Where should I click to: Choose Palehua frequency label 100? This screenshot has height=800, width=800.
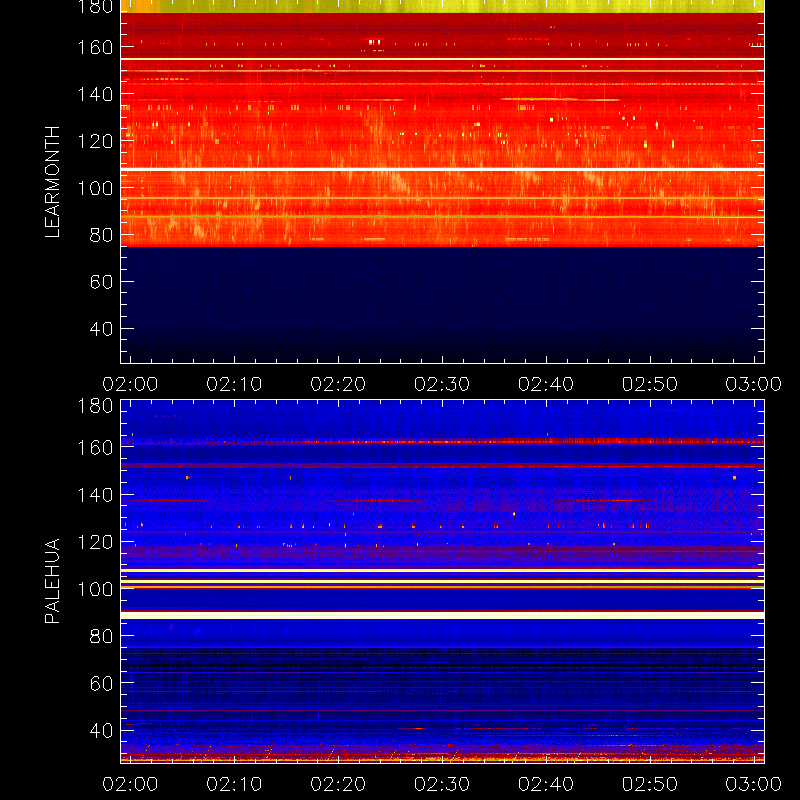coord(95,589)
